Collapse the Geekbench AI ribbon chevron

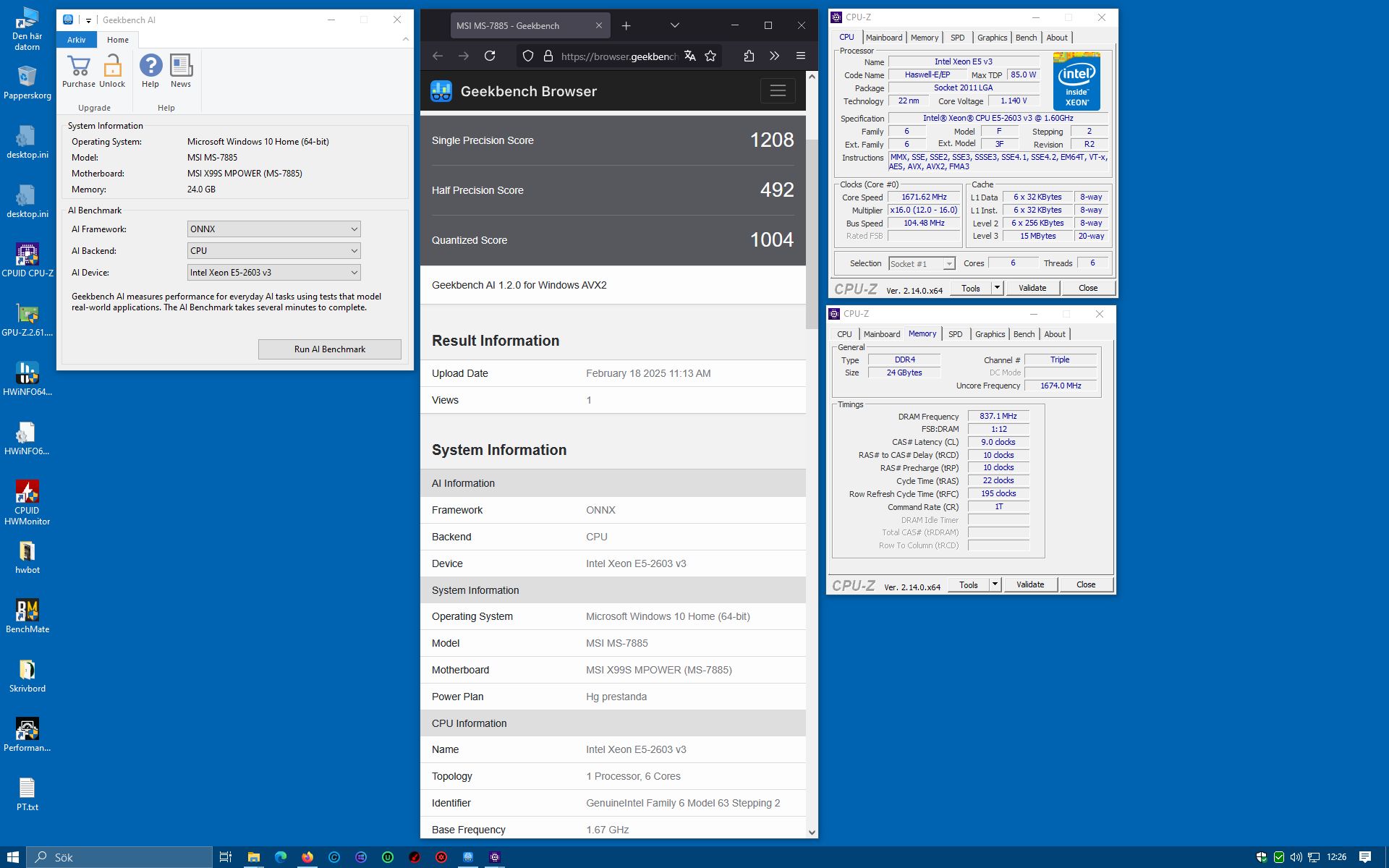tap(405, 39)
